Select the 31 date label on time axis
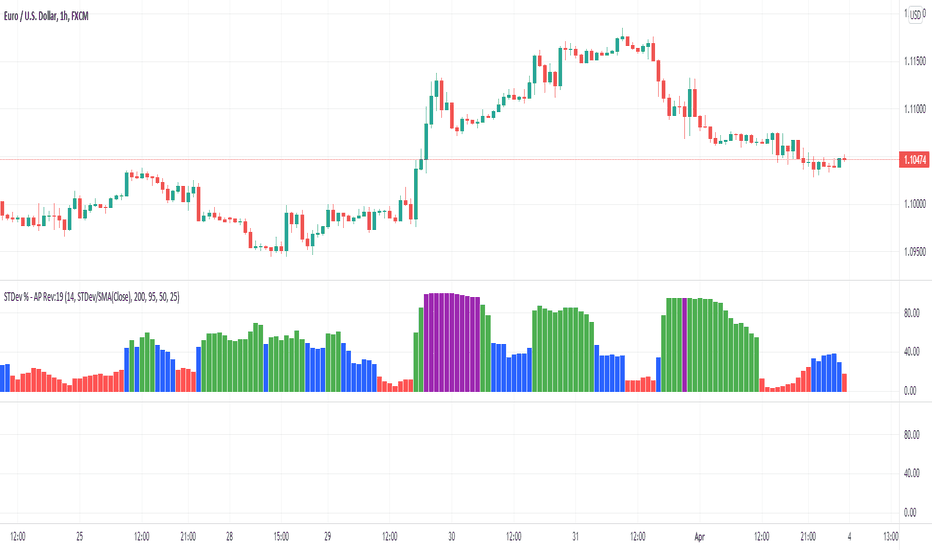The width and height of the screenshot is (932, 550). [575, 536]
